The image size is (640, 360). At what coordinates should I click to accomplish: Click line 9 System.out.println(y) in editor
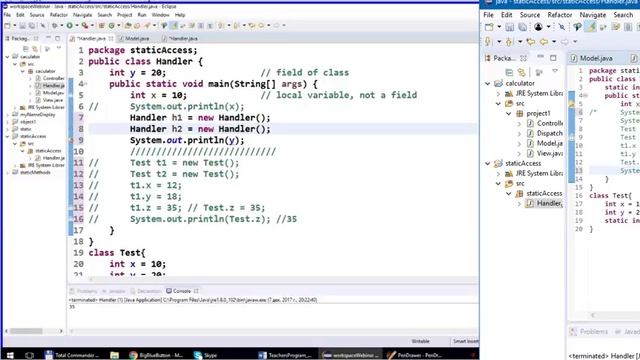[x=187, y=140]
